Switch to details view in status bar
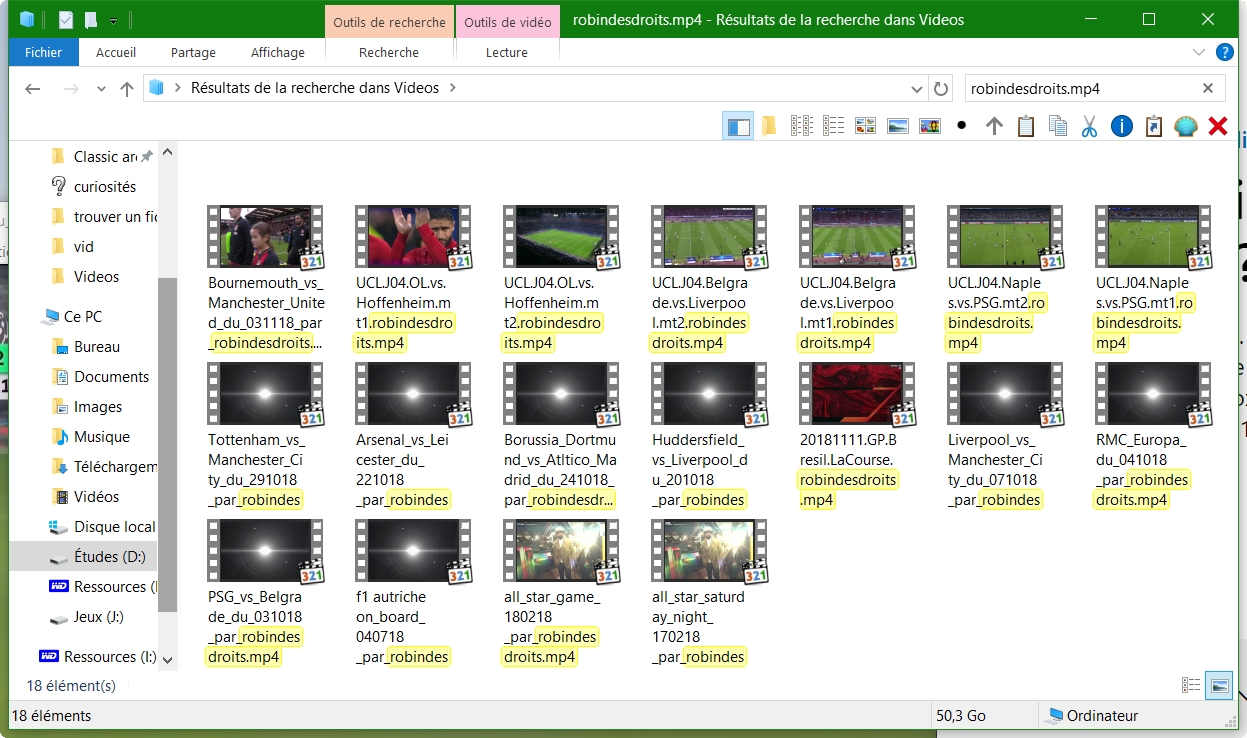Screen dimensions: 1247x738 coord(1191,685)
